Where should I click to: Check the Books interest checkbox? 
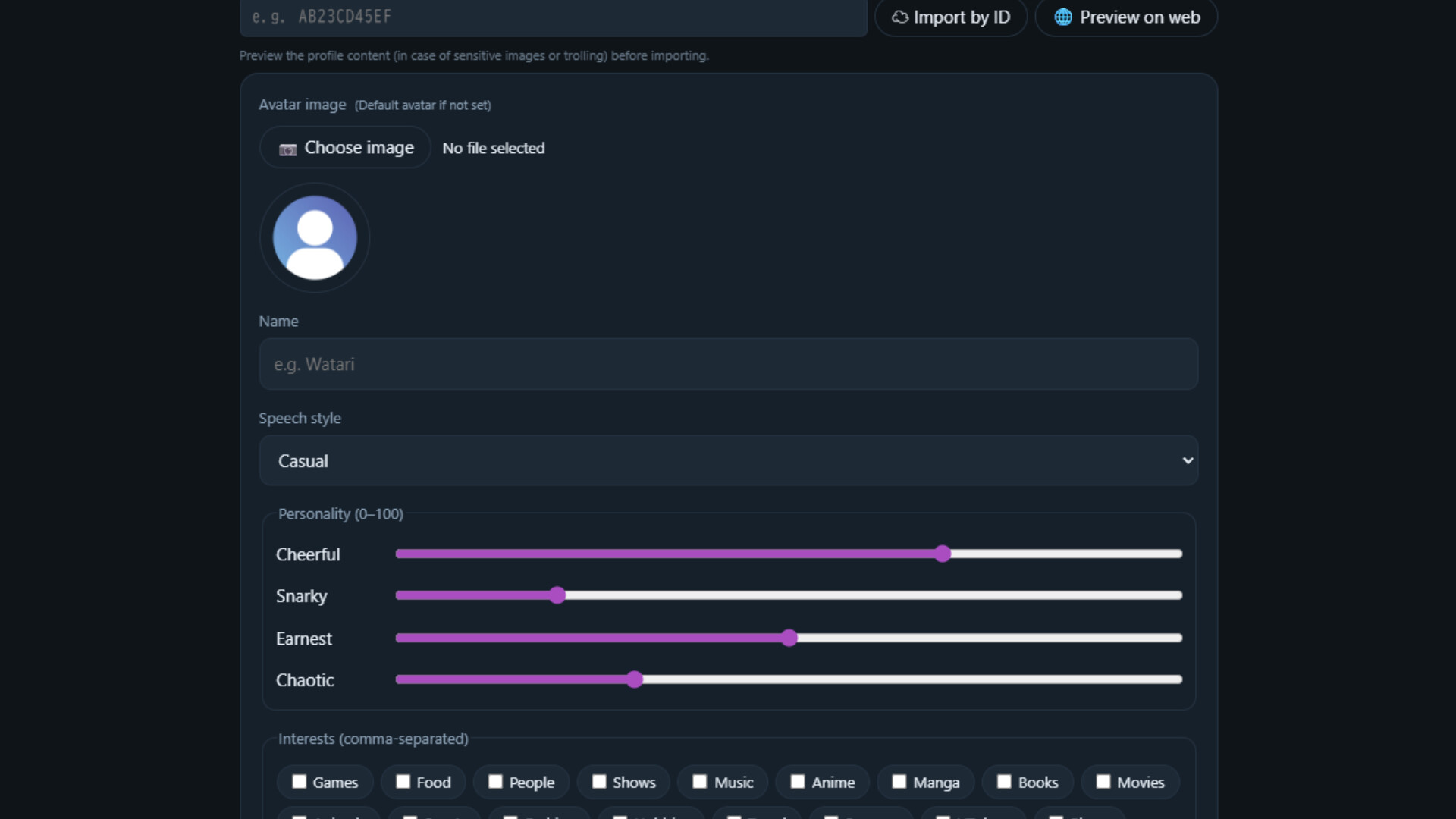coord(1004,781)
